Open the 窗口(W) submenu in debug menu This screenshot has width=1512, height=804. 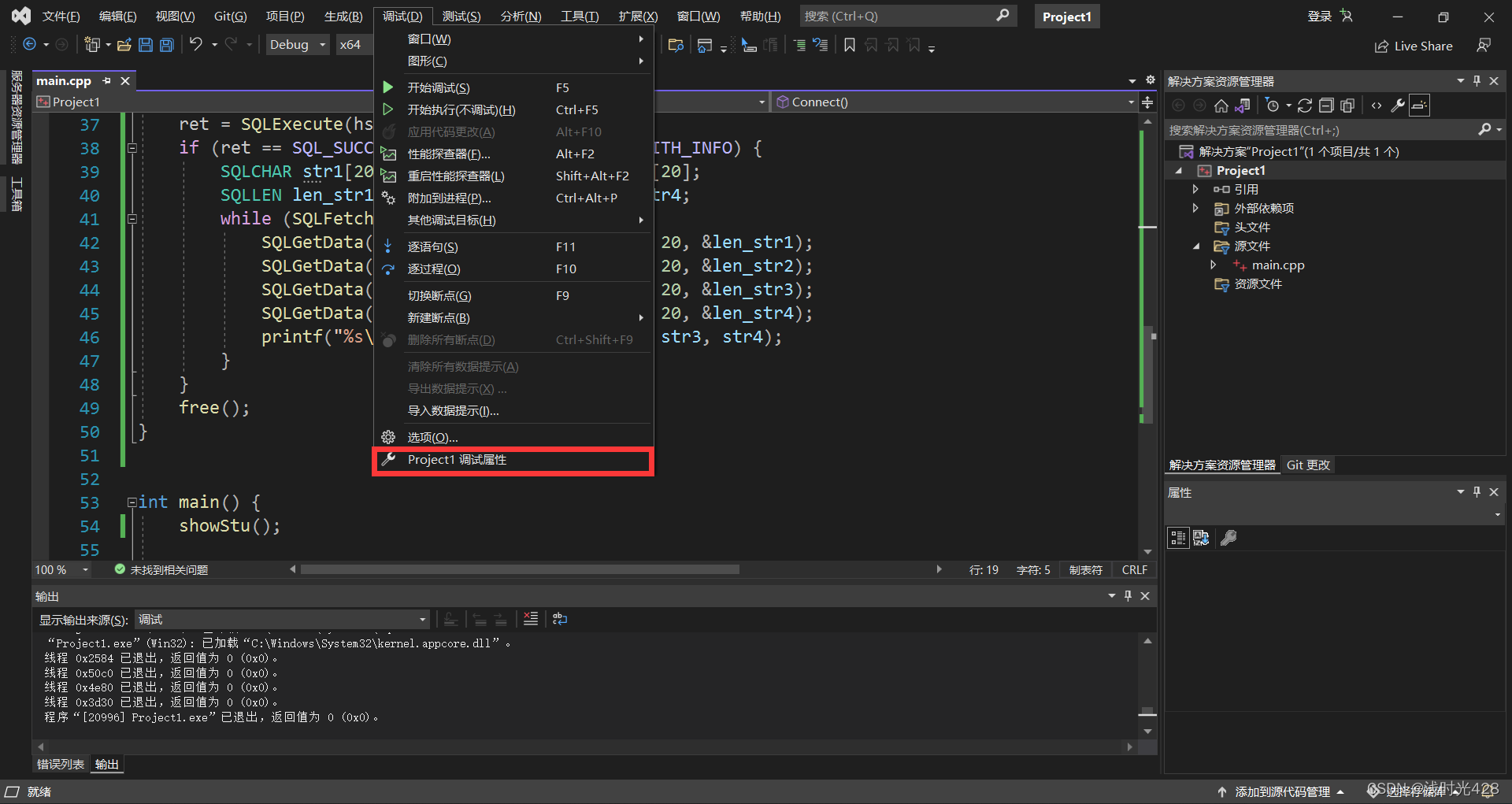[x=513, y=39]
